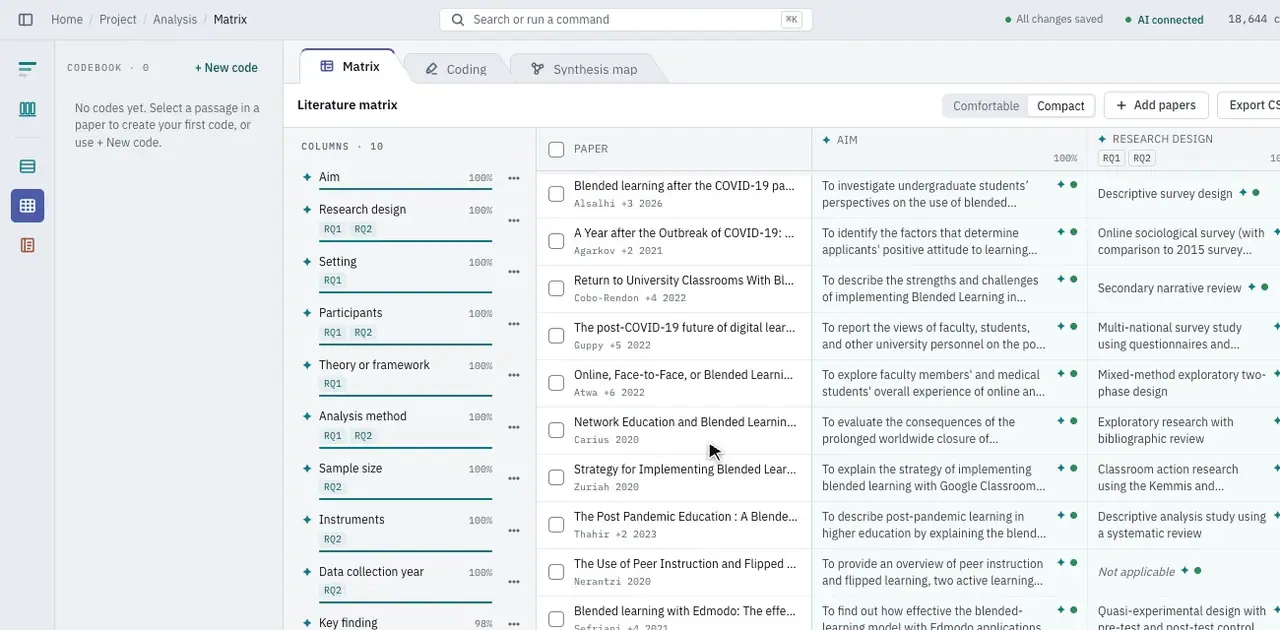Open the more-options menu for Participants
The width and height of the screenshot is (1280, 630).
click(x=514, y=323)
